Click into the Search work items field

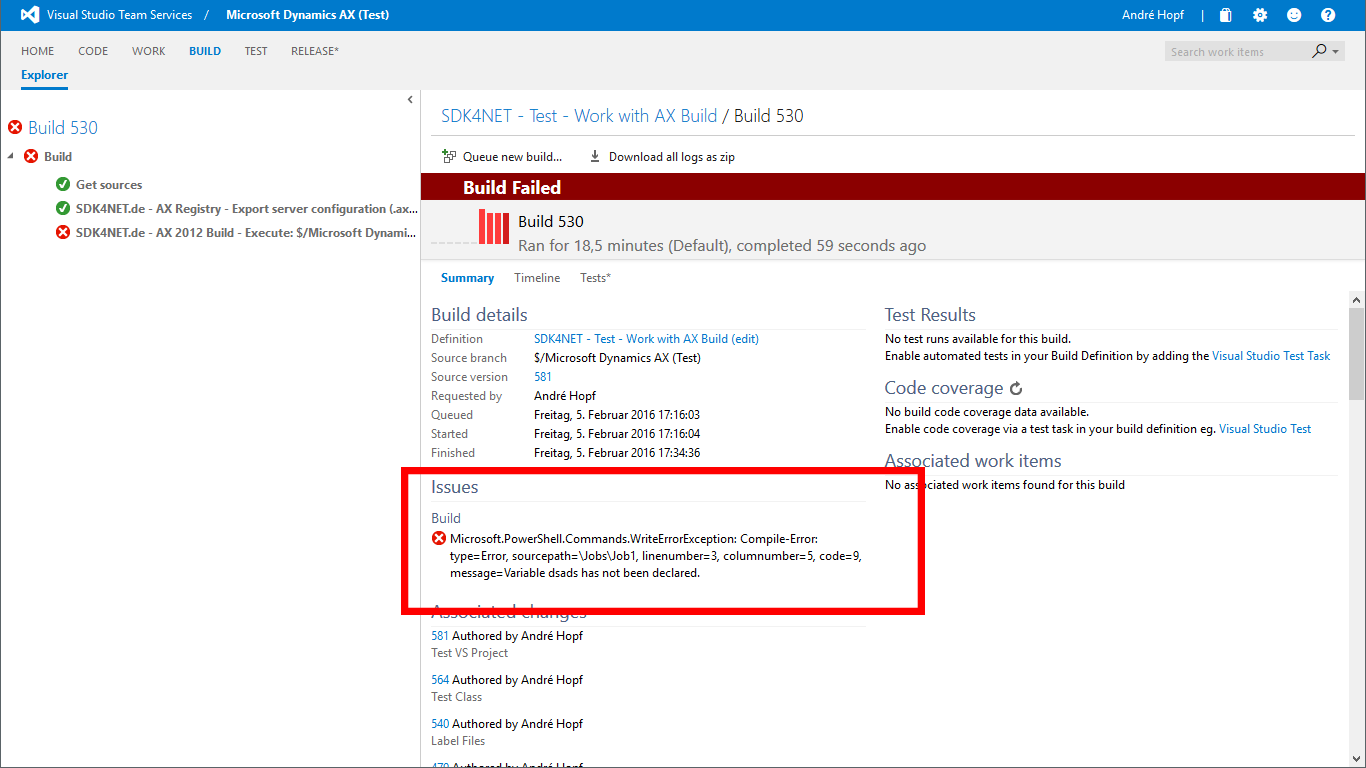pos(1237,52)
